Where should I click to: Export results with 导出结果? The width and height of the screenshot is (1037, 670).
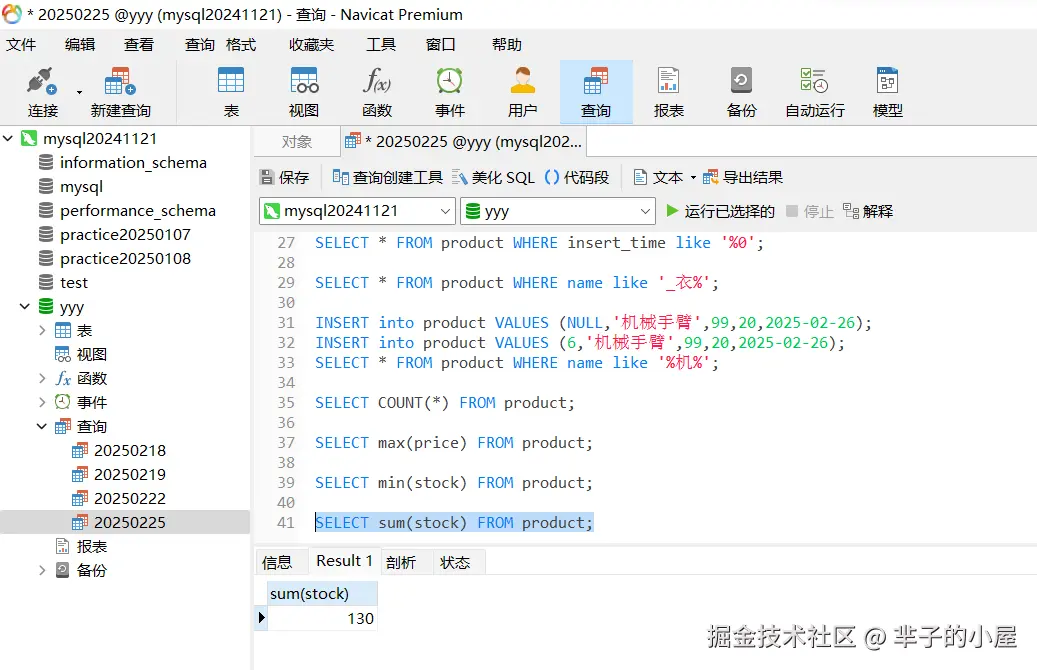click(743, 177)
